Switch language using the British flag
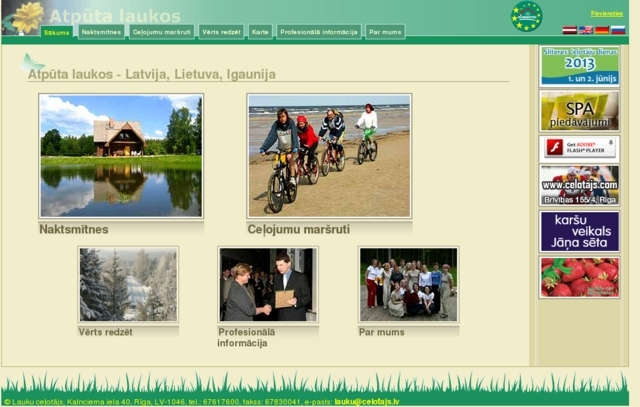Screen dimensions: 640x407 585,31
